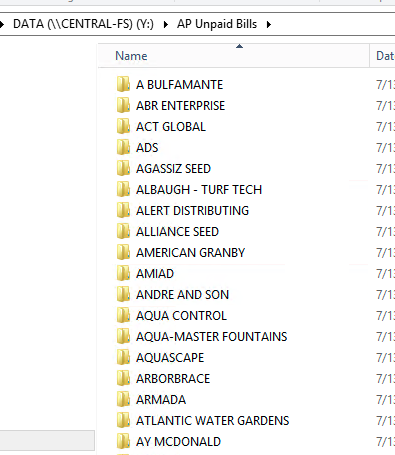The width and height of the screenshot is (395, 455).
Task: Select the AQUA CONTROL folder icon
Action: click(123, 315)
